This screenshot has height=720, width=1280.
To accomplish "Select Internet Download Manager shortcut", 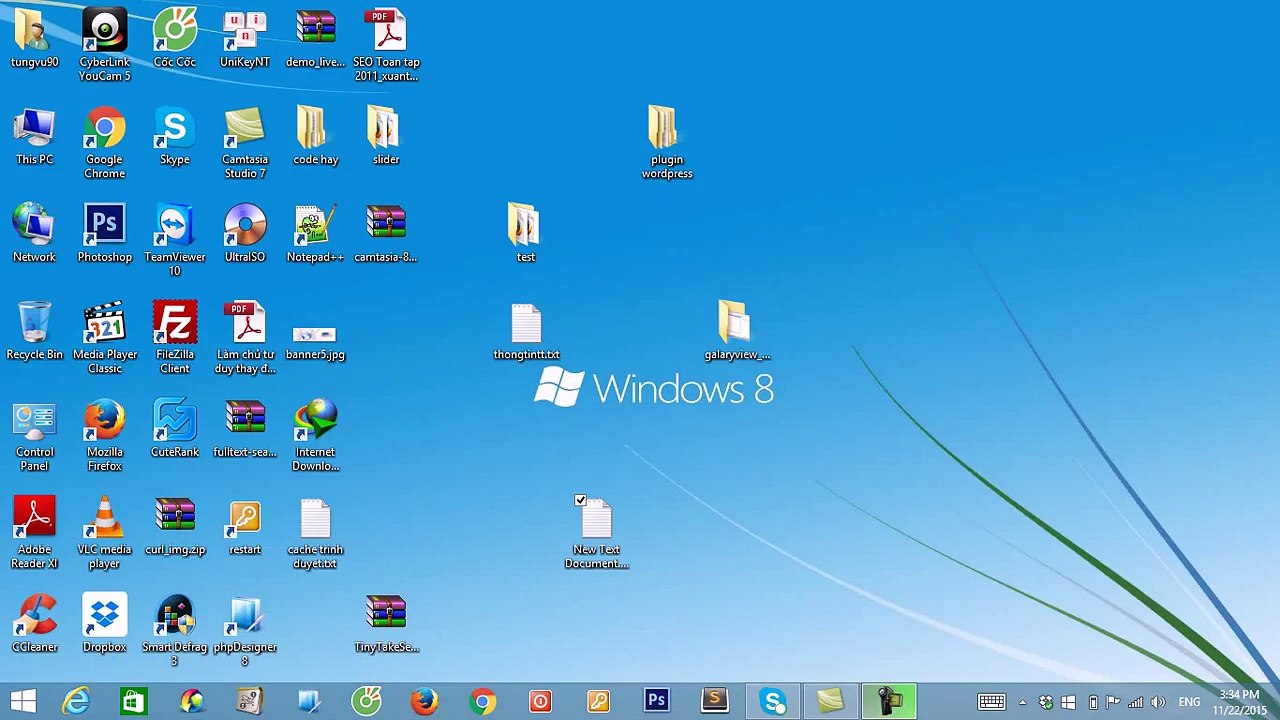I will (315, 436).
